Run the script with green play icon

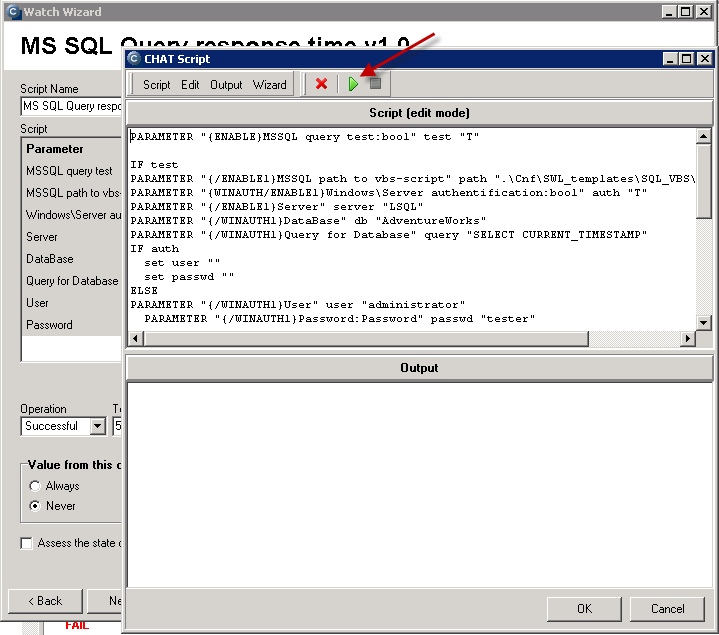click(x=353, y=84)
